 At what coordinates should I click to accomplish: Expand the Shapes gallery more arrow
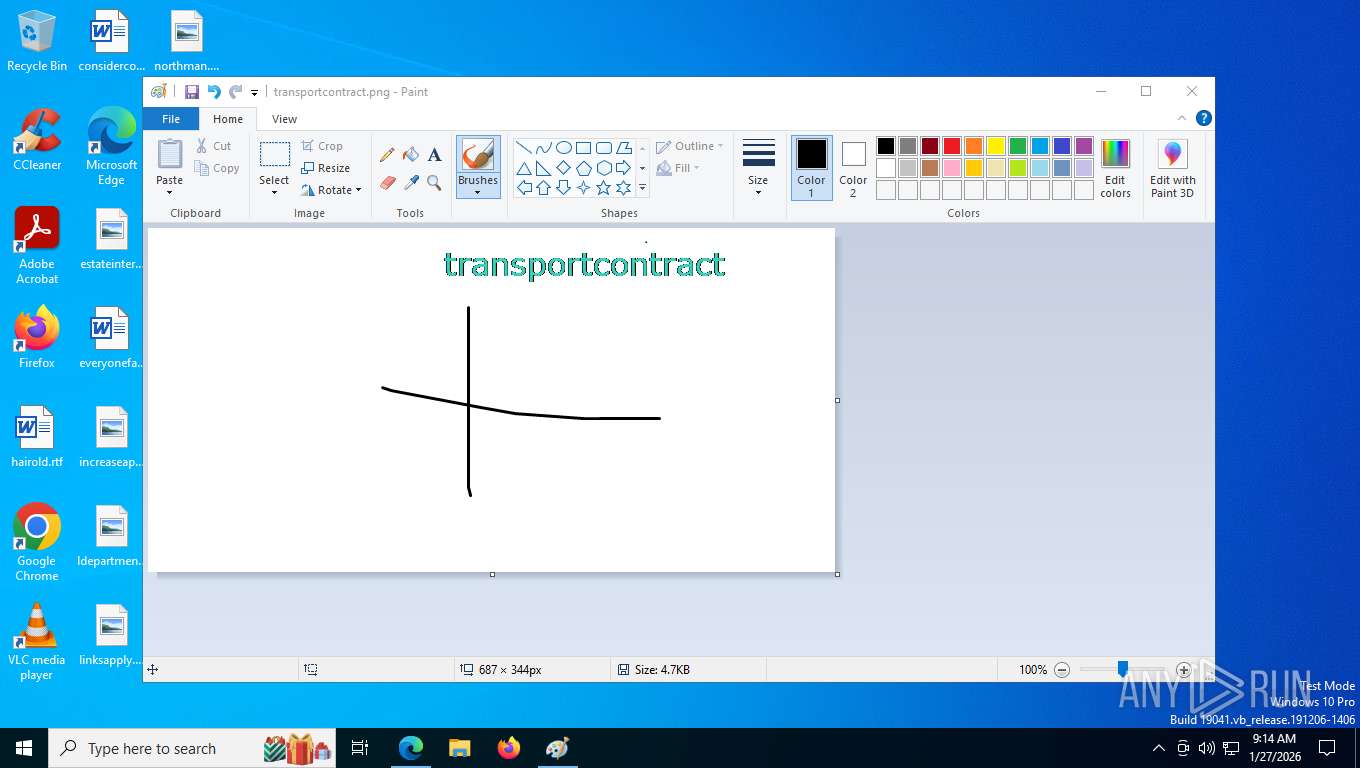point(642,188)
